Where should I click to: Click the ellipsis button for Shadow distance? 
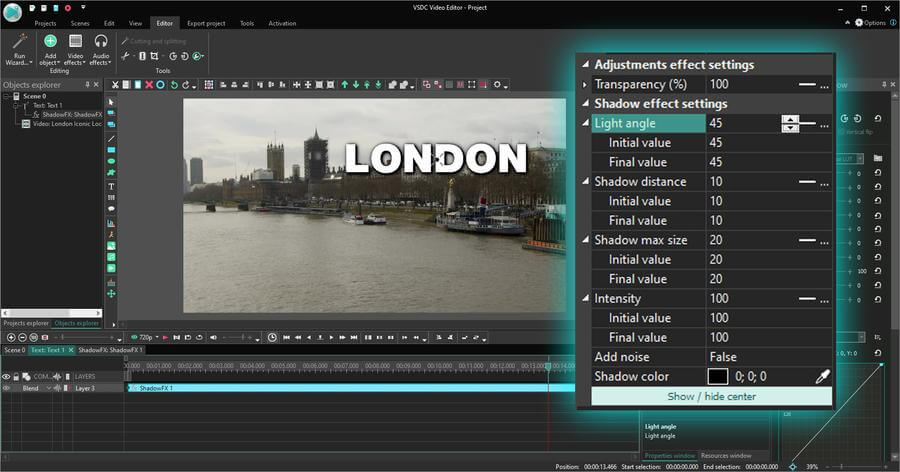[x=824, y=183]
